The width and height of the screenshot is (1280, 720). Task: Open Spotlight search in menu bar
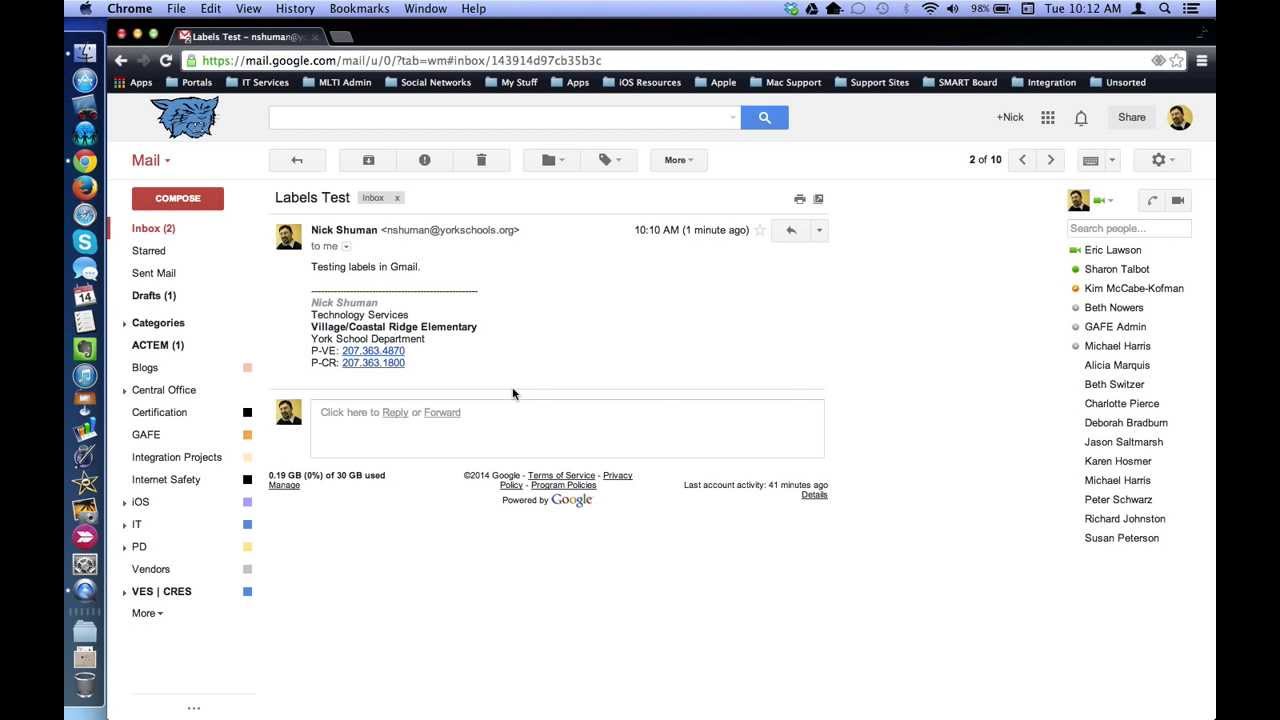tap(1165, 8)
